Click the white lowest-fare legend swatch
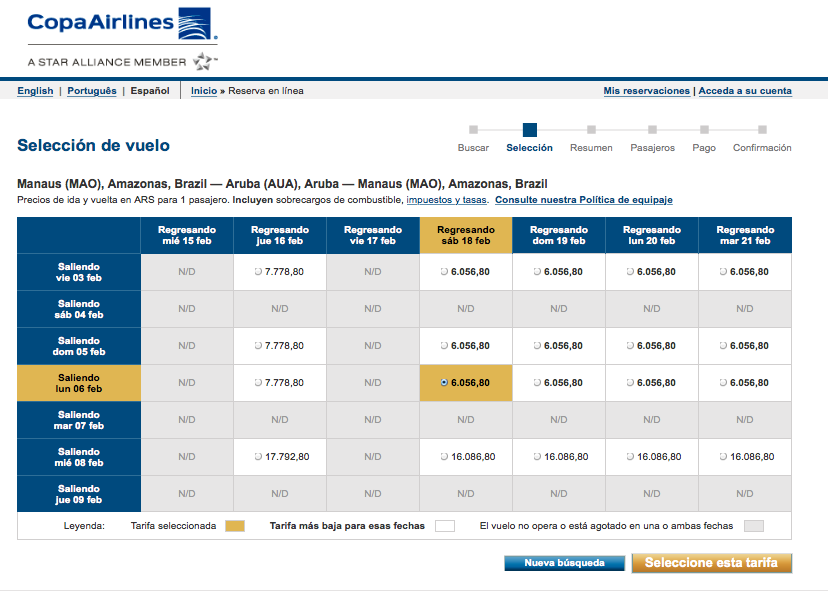 (445, 526)
